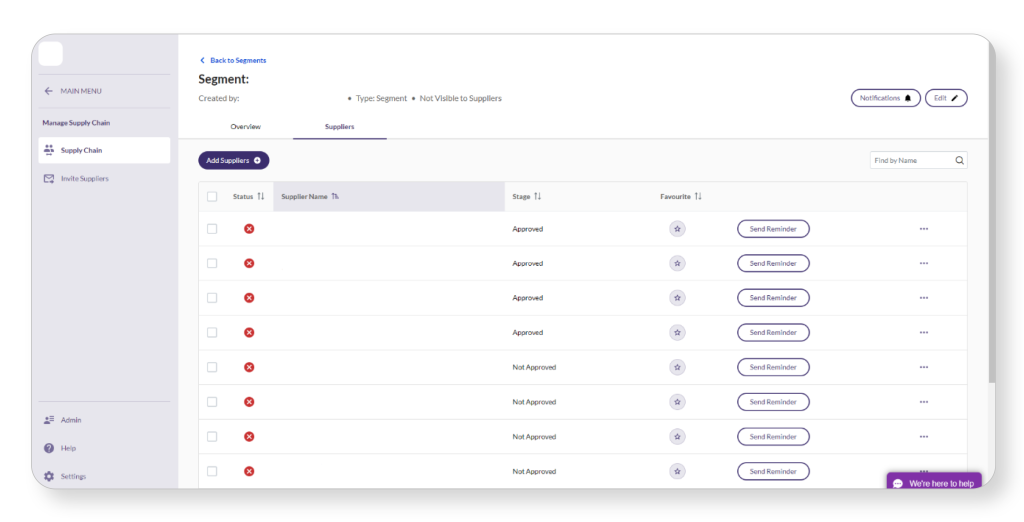Open Settings from the sidebar gear icon
Viewport: 1024px width, 522px height.
[49, 476]
